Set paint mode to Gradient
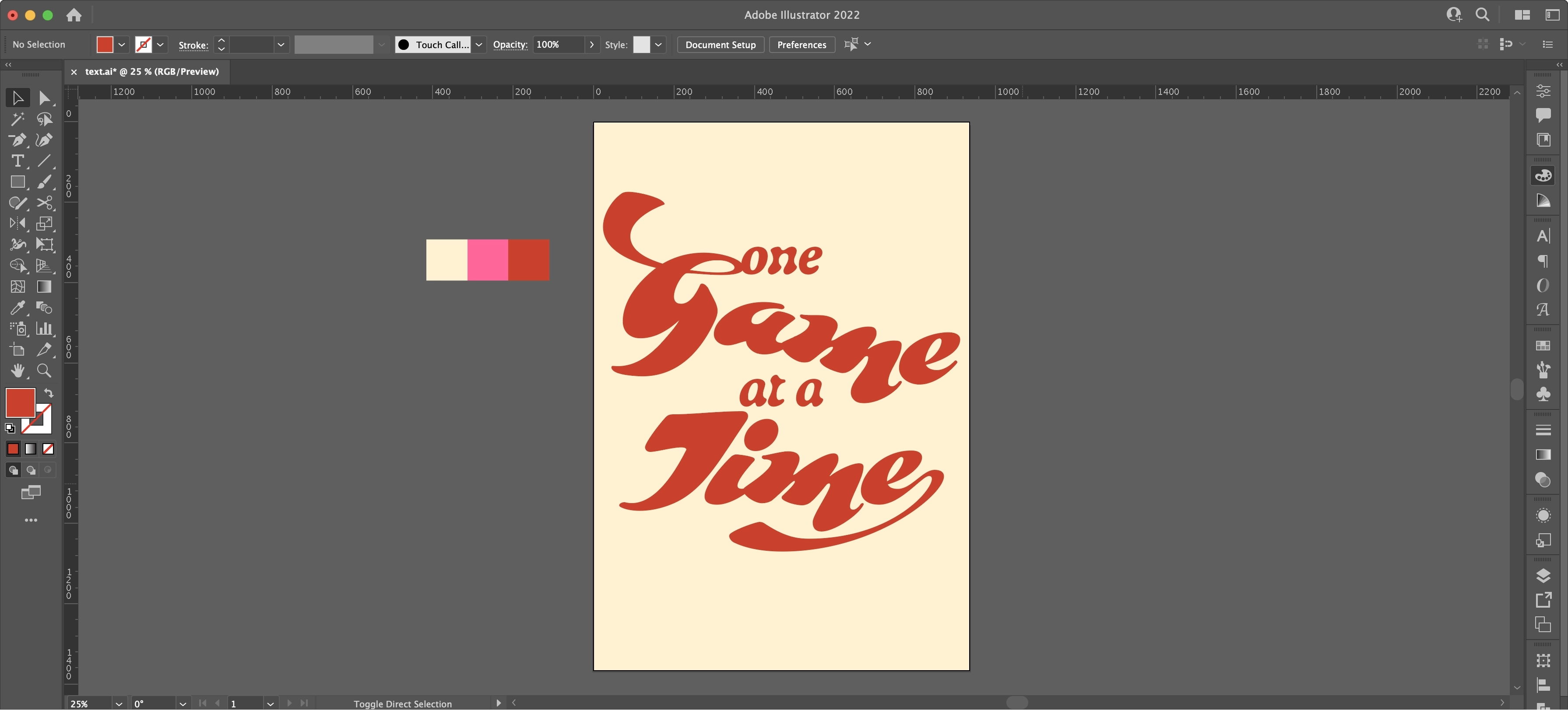1568x710 pixels. click(31, 449)
